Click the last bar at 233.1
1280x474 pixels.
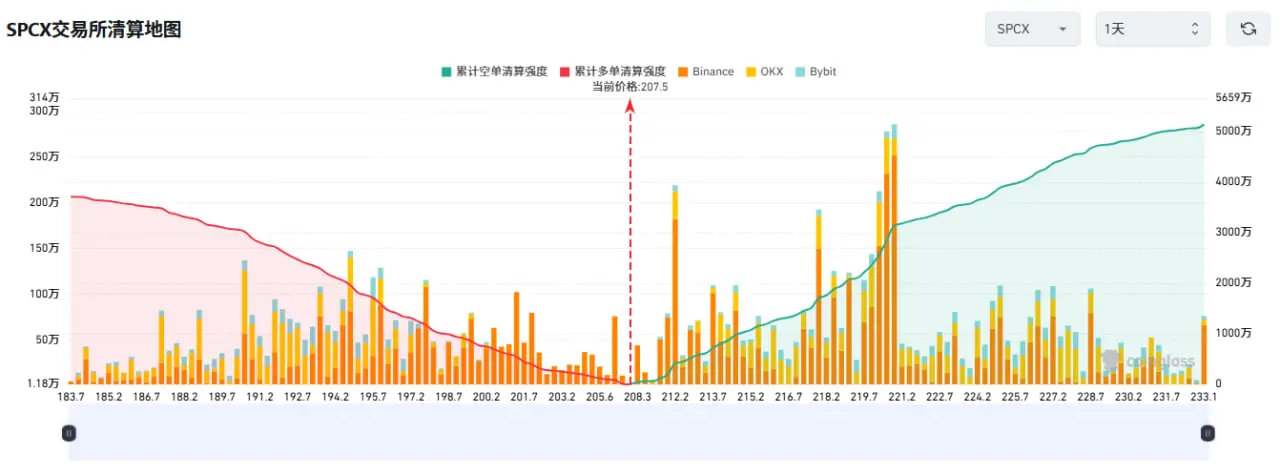[1204, 350]
